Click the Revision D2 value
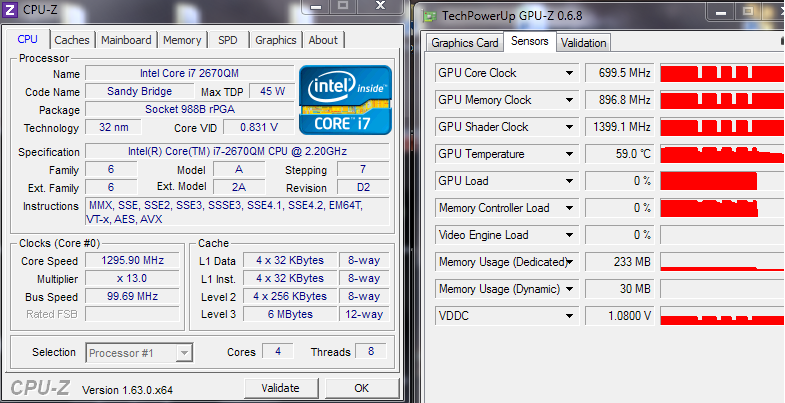The height and width of the screenshot is (403, 785). click(x=363, y=187)
